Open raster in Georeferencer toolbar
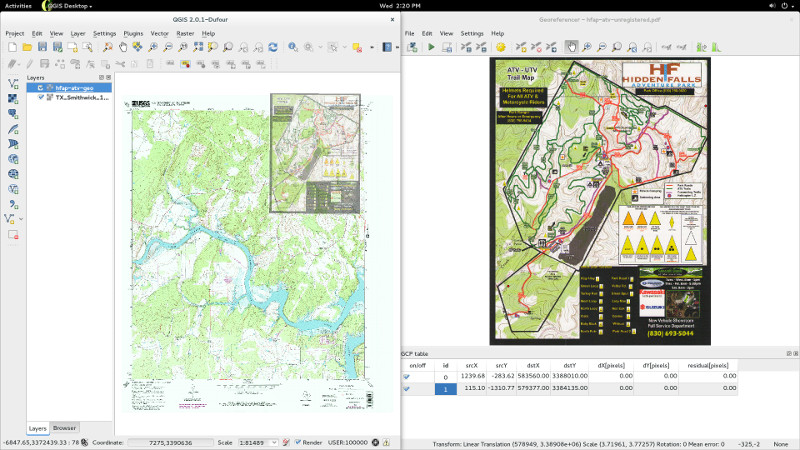 (x=412, y=47)
